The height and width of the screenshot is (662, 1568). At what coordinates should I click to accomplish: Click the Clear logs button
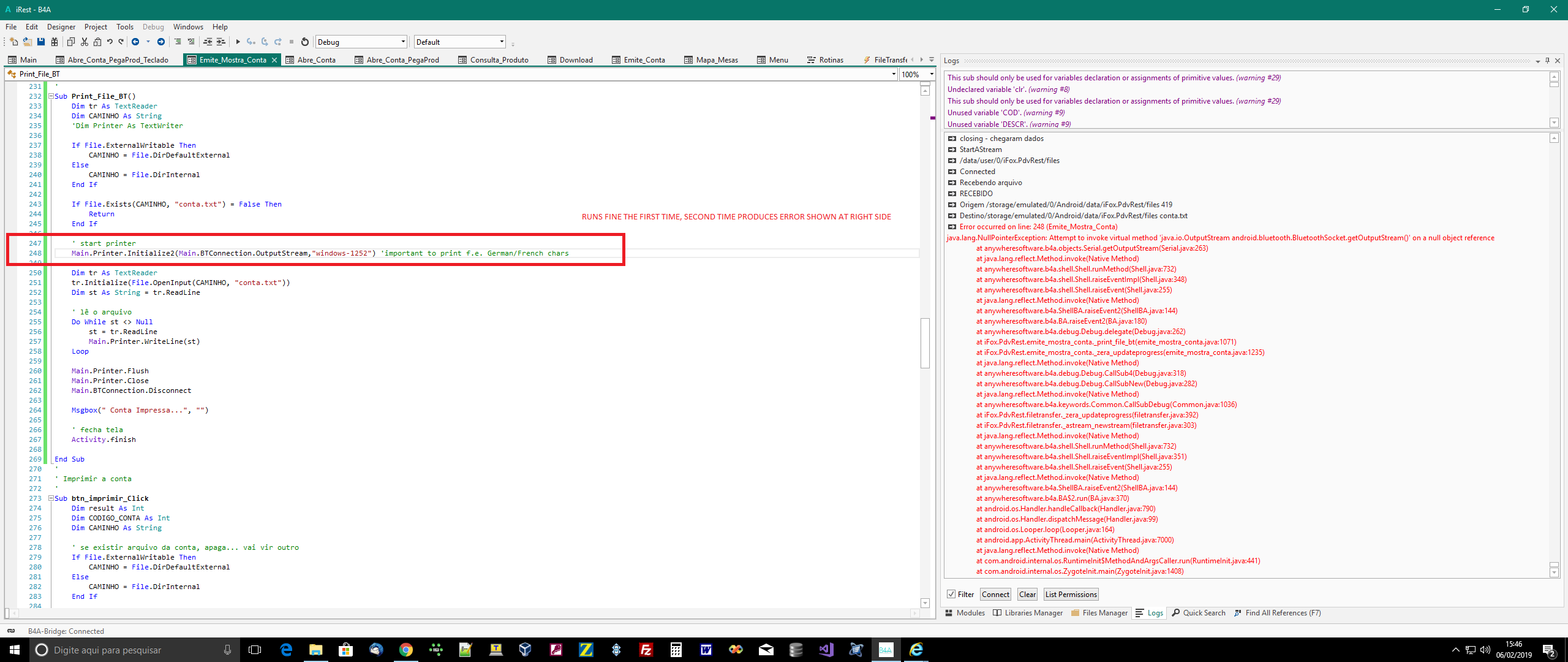click(x=1027, y=594)
